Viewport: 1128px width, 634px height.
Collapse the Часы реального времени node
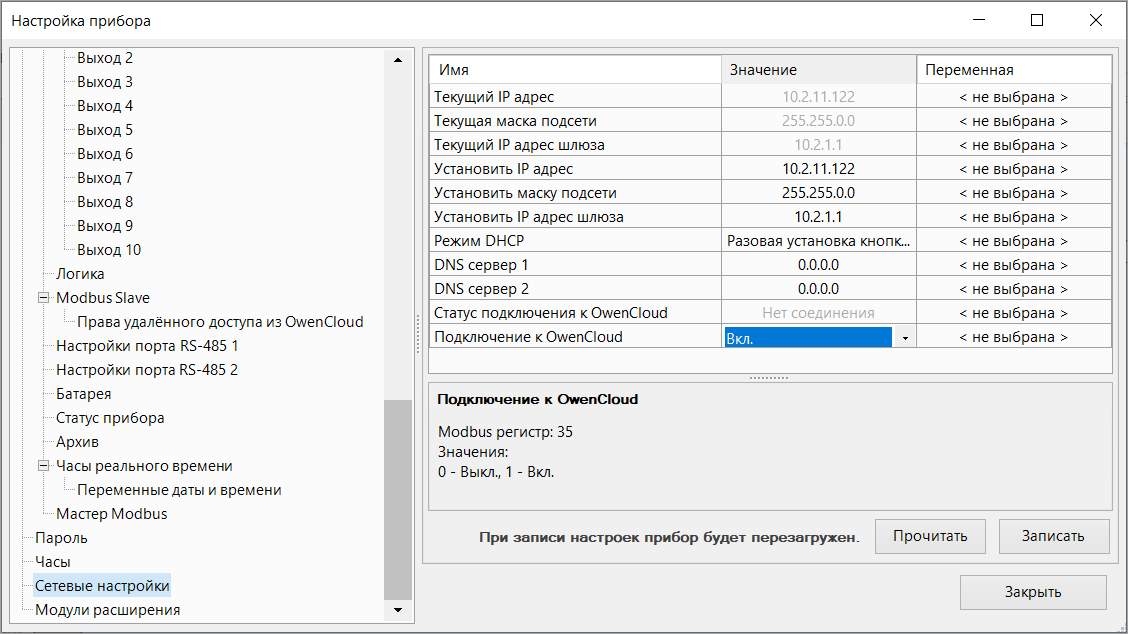click(x=43, y=466)
